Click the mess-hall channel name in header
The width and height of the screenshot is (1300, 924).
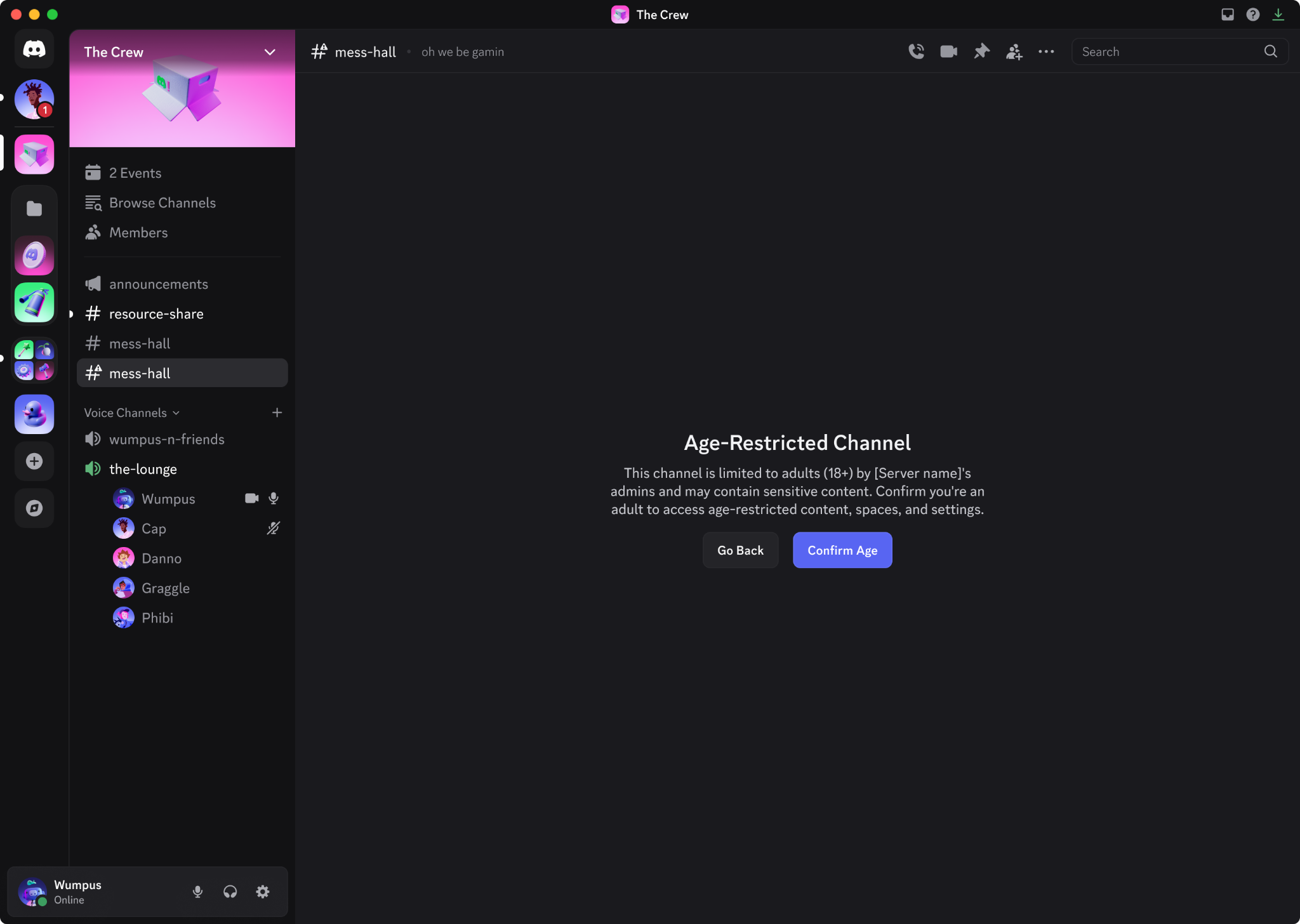[x=366, y=52]
